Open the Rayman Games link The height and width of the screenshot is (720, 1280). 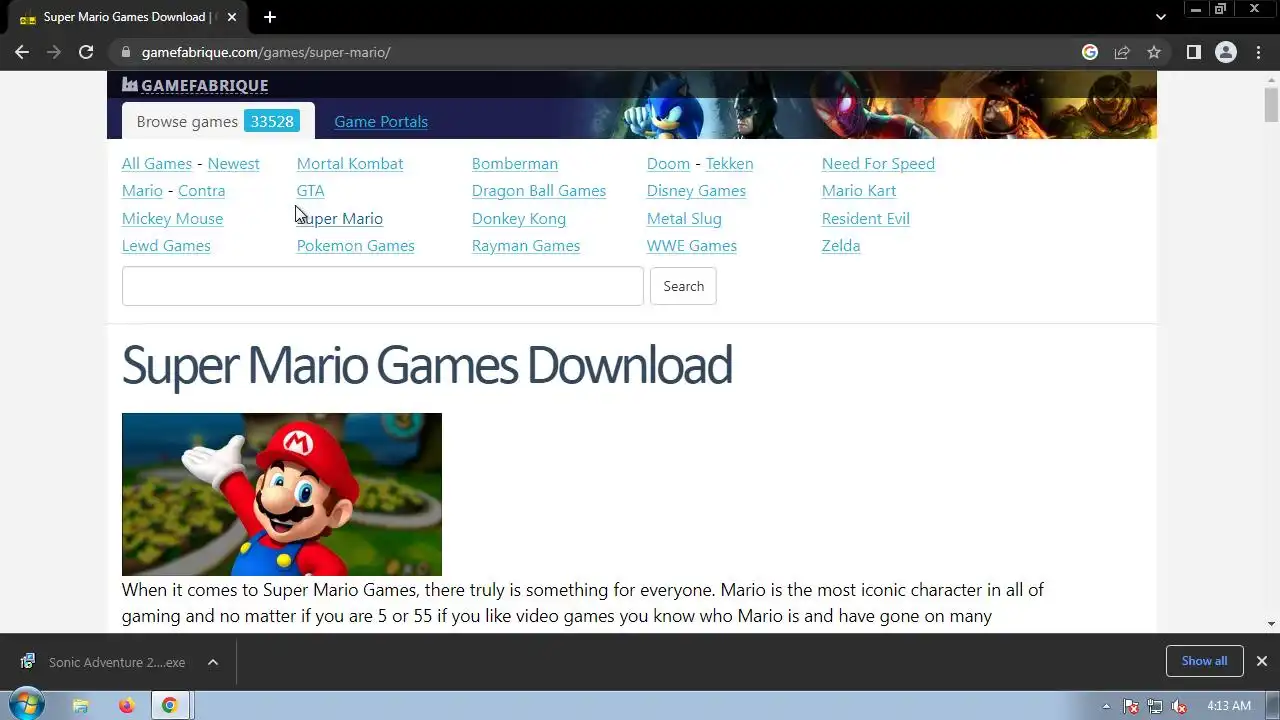click(x=526, y=246)
